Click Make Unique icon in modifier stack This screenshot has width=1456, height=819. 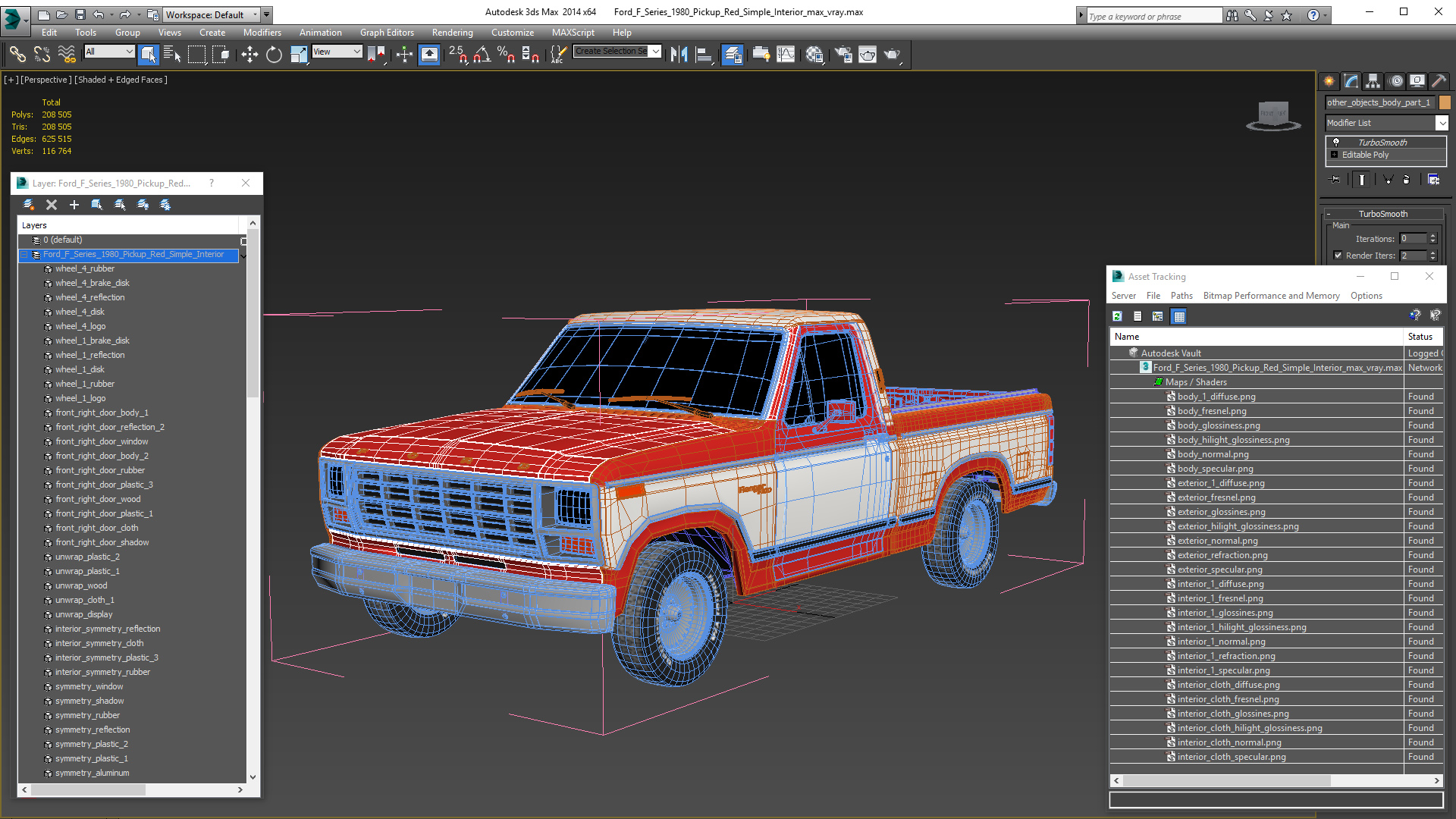click(x=1388, y=180)
